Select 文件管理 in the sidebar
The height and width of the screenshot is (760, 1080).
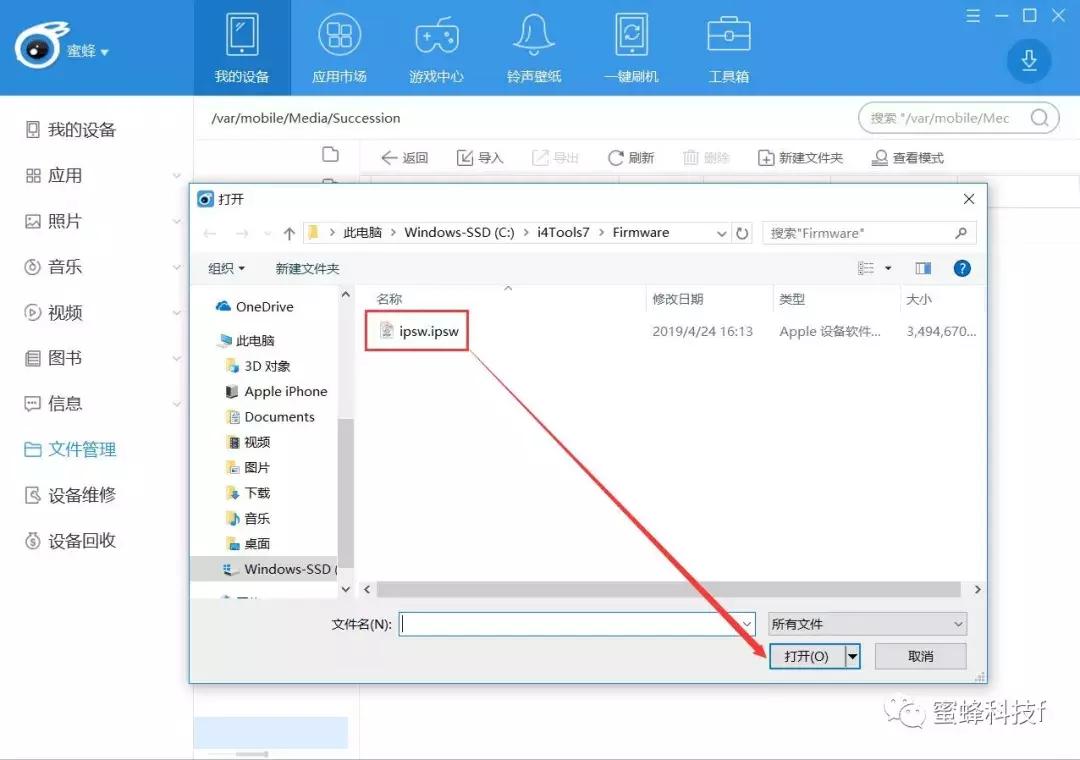click(x=70, y=449)
